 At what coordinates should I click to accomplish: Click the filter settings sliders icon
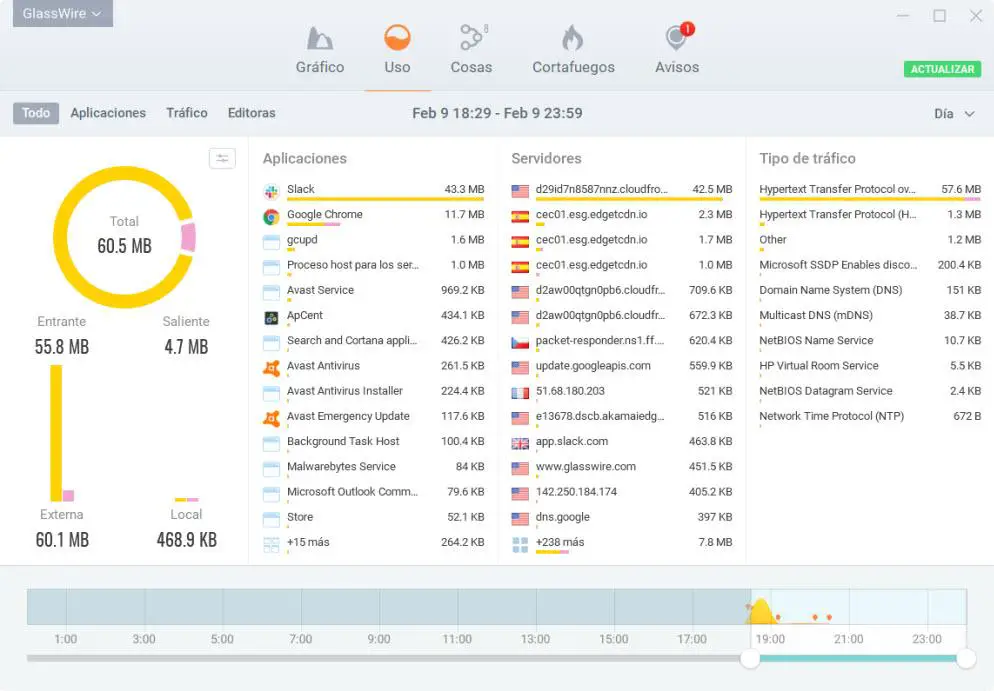coord(223,158)
